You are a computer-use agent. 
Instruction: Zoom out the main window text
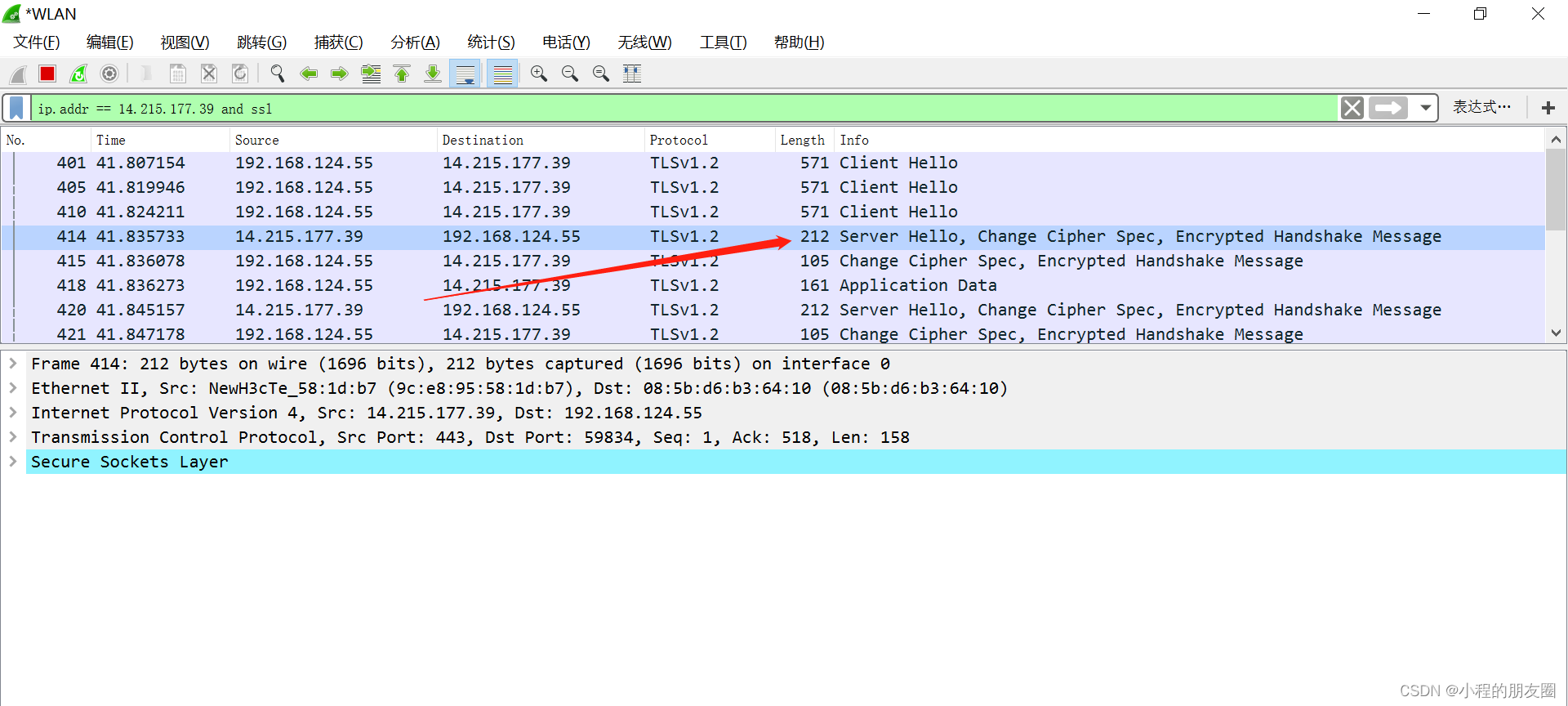point(570,74)
